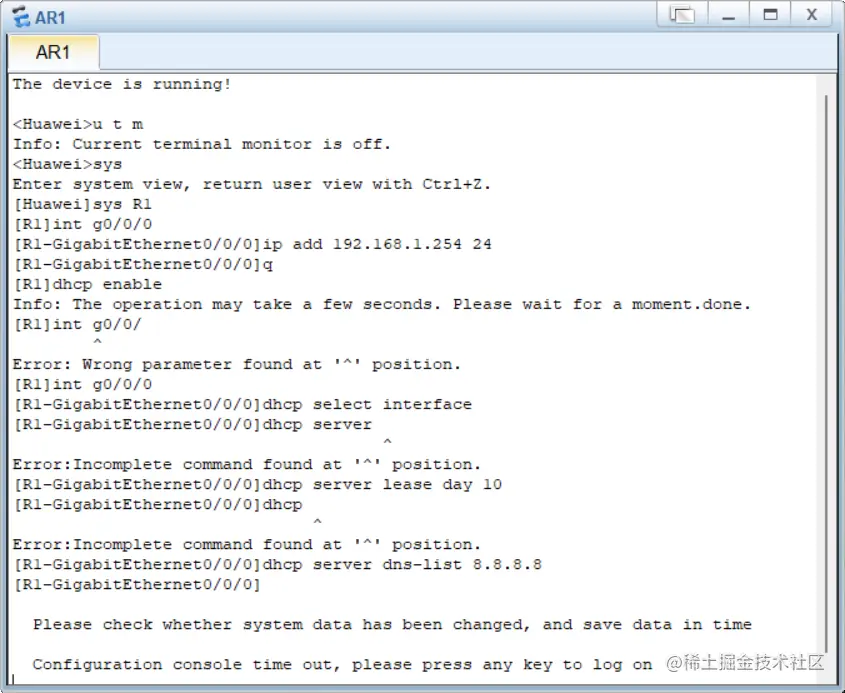Click 'Error: Wrong parameter found' line
The width and height of the screenshot is (845, 693).
(x=237, y=364)
